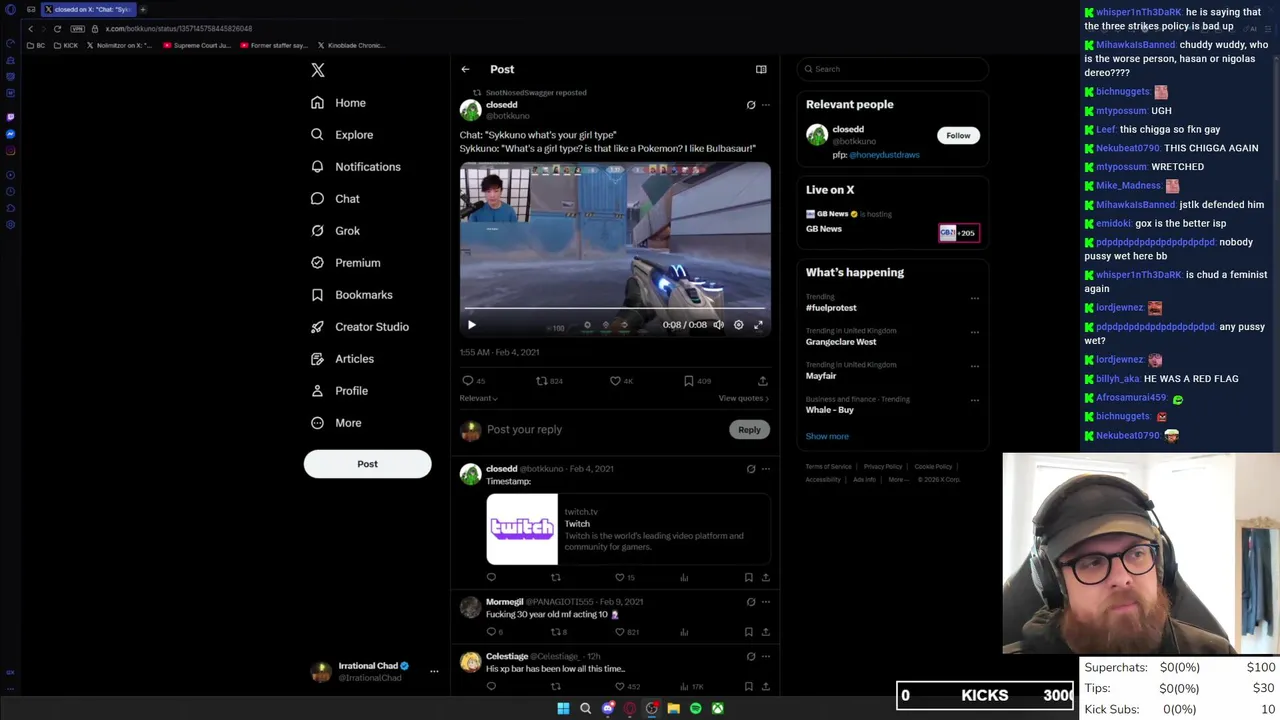Like Celestiage's reply with 452 likes

point(619,687)
